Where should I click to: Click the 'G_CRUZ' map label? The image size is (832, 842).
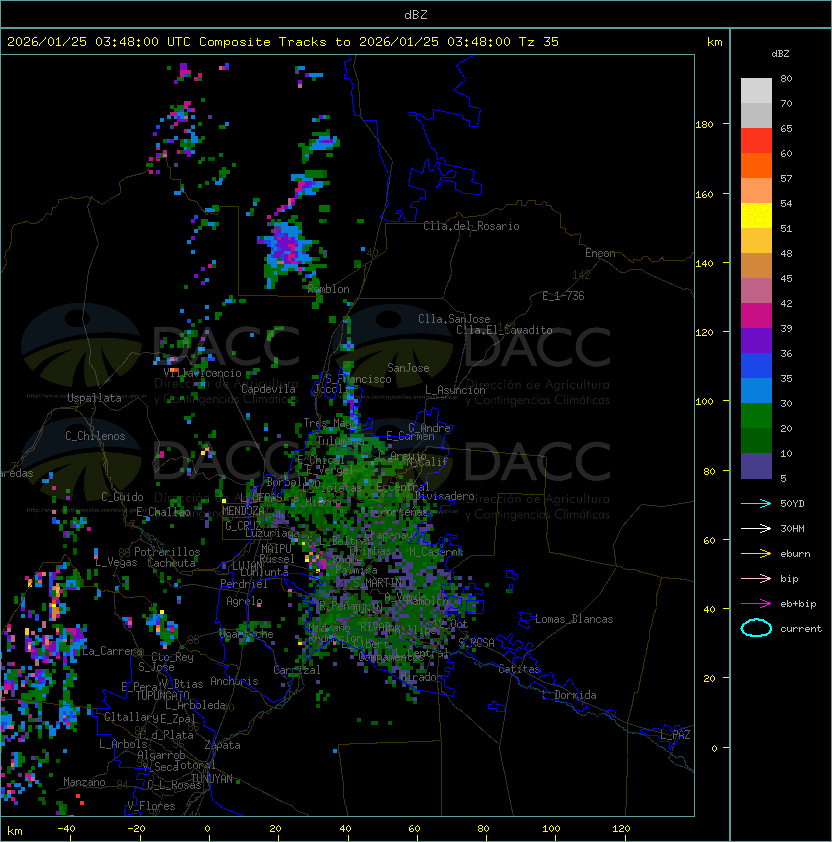coord(243,526)
